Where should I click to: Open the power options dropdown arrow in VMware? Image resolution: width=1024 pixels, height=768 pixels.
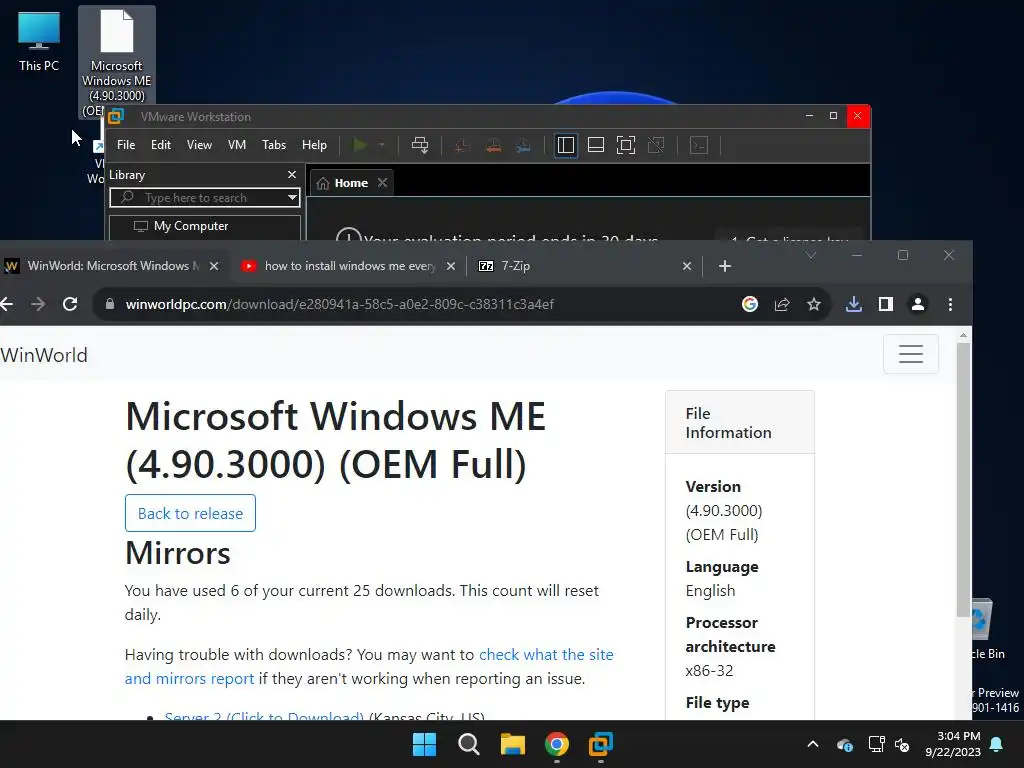point(382,145)
